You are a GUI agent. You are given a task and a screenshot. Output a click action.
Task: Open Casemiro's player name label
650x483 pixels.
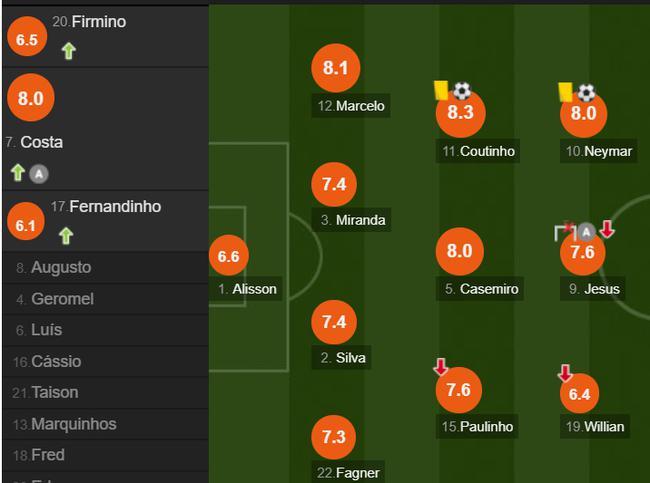point(480,289)
